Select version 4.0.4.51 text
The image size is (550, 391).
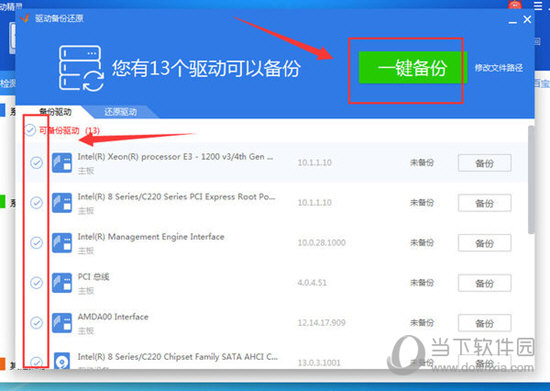312,283
